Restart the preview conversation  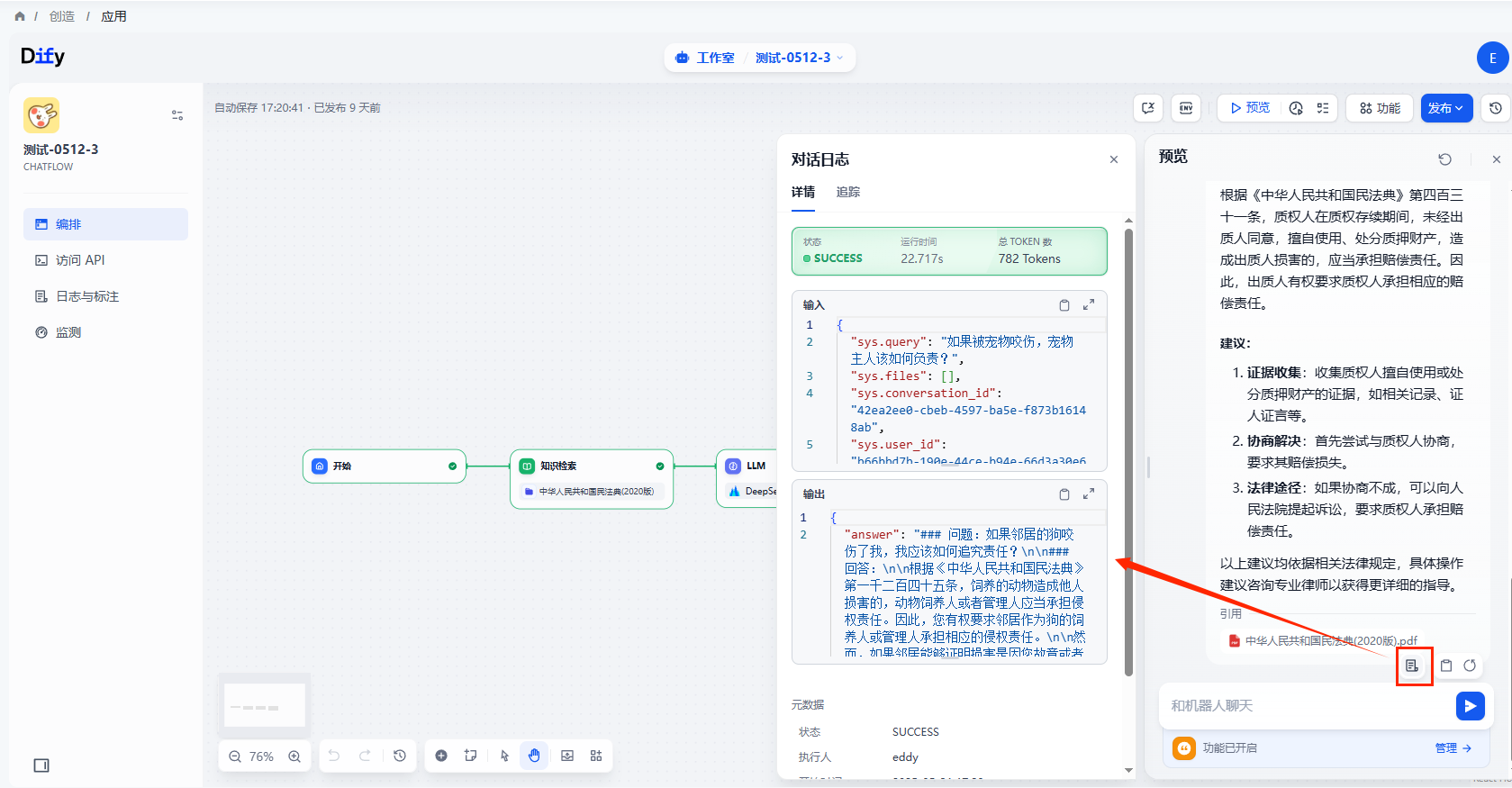pyautogui.click(x=1444, y=159)
